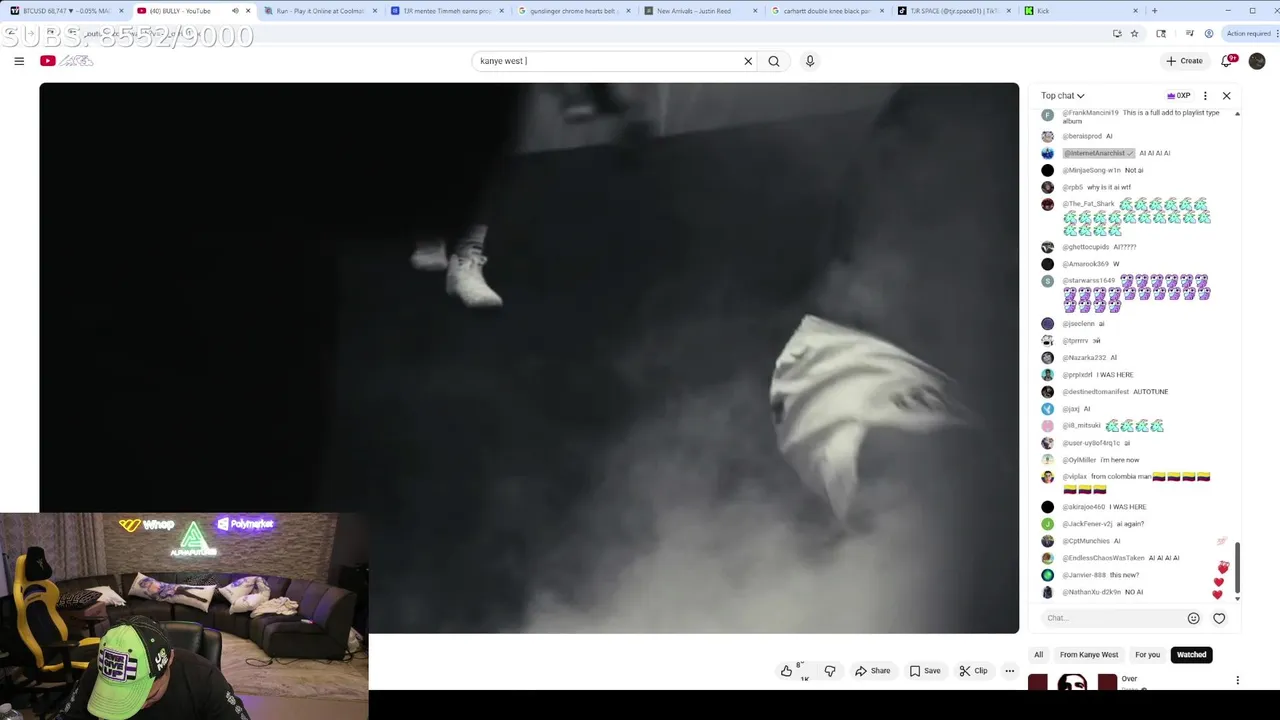
Task: Click @JackFener-v2j 'ai again?' message
Action: tap(1130, 524)
